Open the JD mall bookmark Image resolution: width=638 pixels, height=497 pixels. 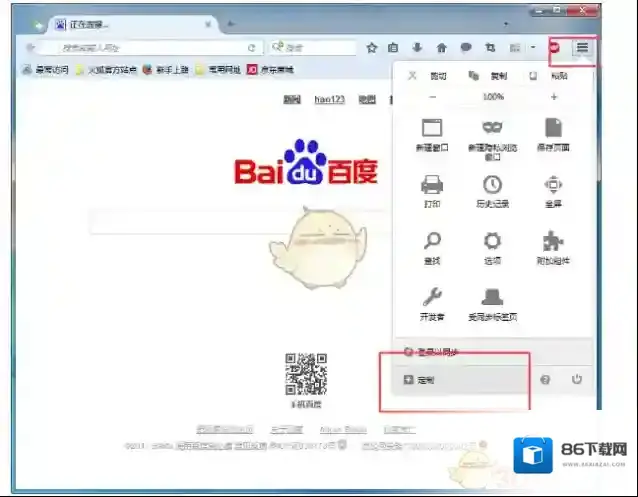coord(271,70)
